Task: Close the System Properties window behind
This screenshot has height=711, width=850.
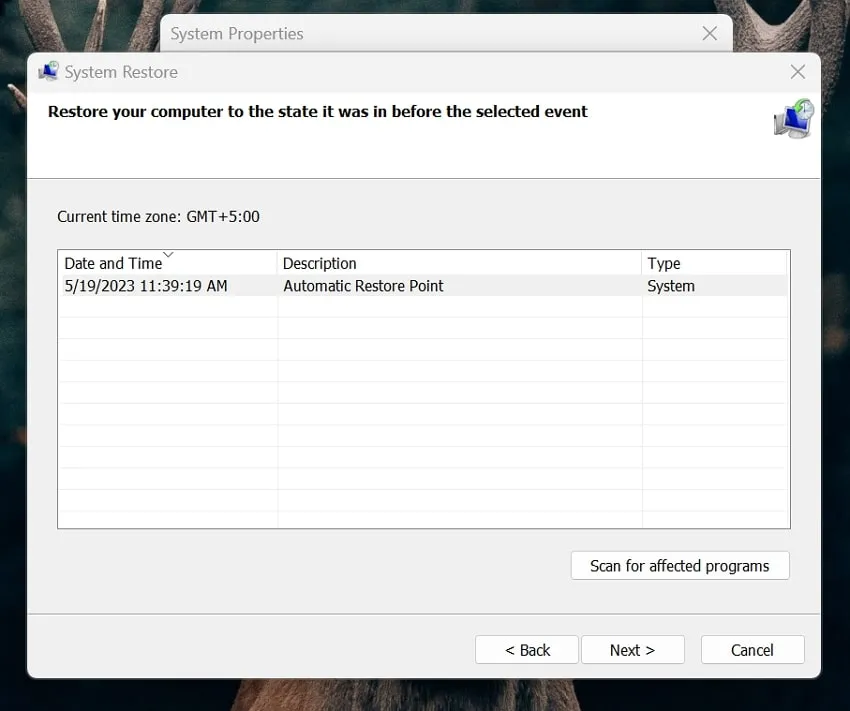Action: tap(710, 34)
